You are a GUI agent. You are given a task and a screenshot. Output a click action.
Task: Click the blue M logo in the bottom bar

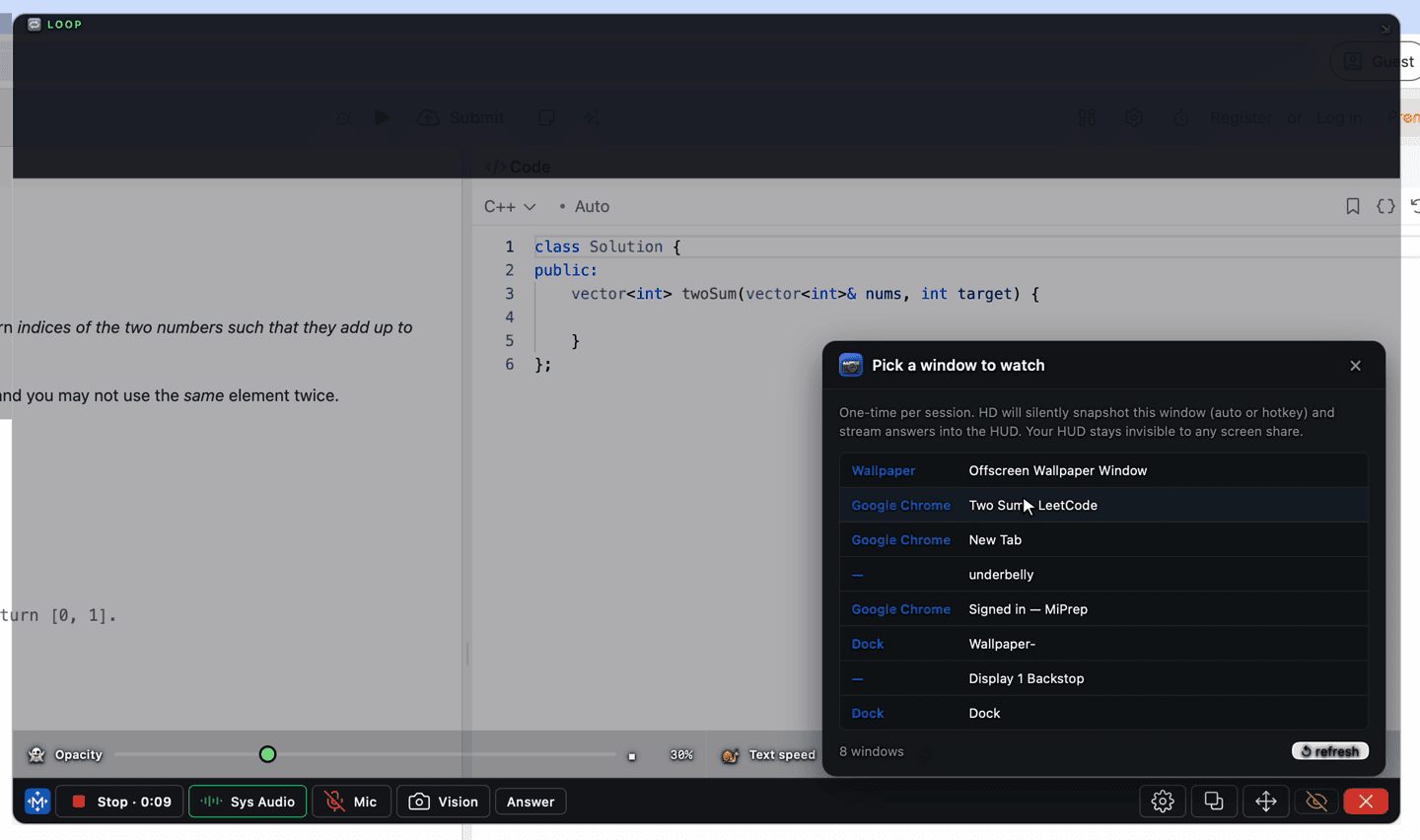point(37,802)
